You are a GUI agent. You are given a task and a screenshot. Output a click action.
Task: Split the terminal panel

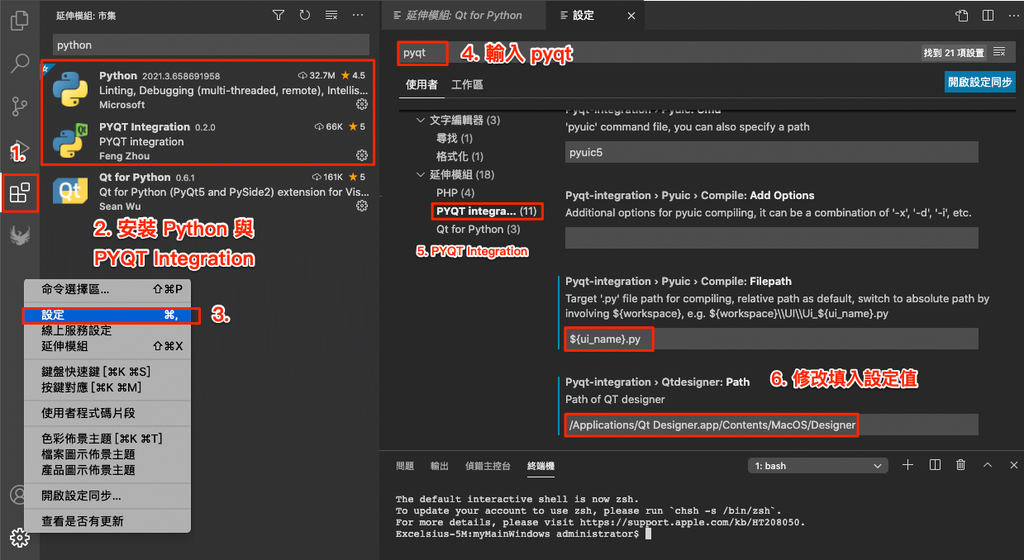coord(935,465)
